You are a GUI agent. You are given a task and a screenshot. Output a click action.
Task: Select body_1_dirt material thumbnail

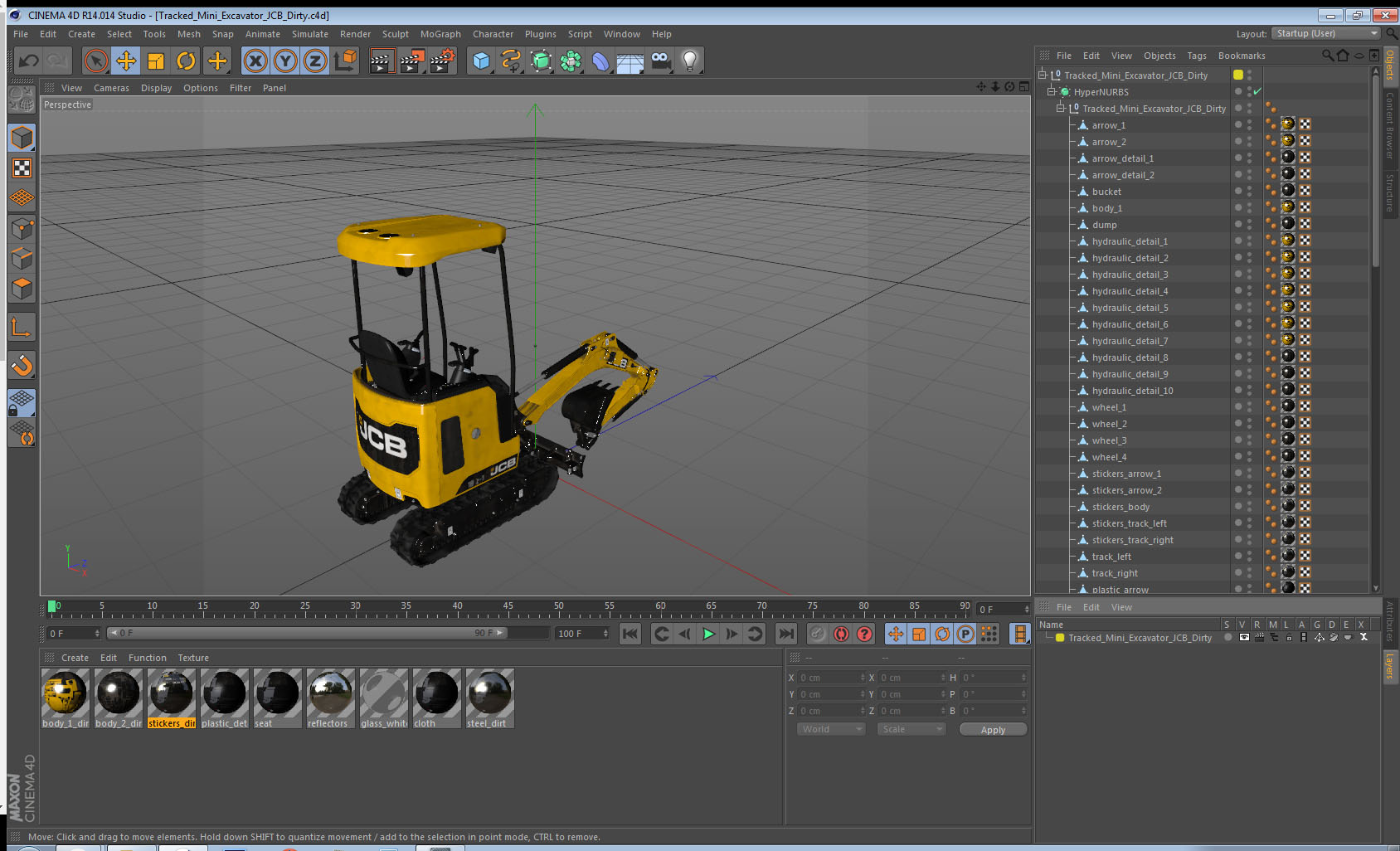coord(66,693)
